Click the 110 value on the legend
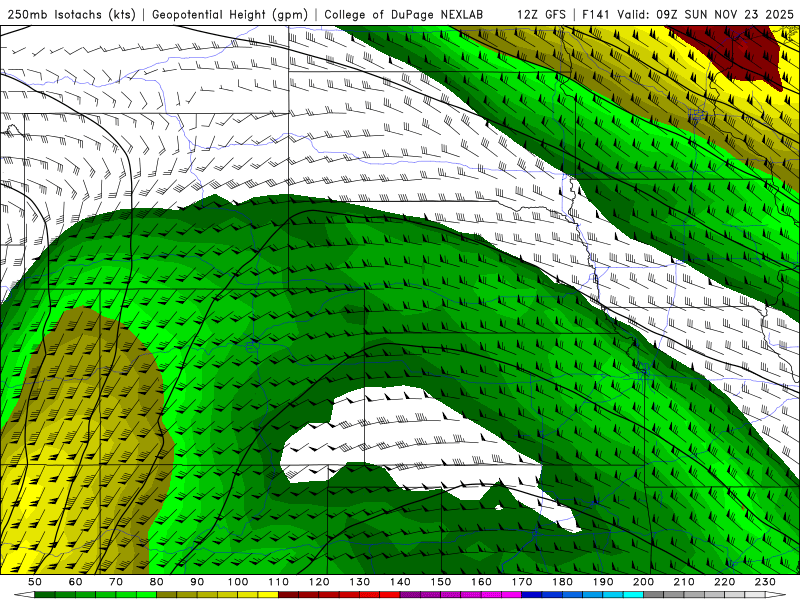 [x=279, y=582]
